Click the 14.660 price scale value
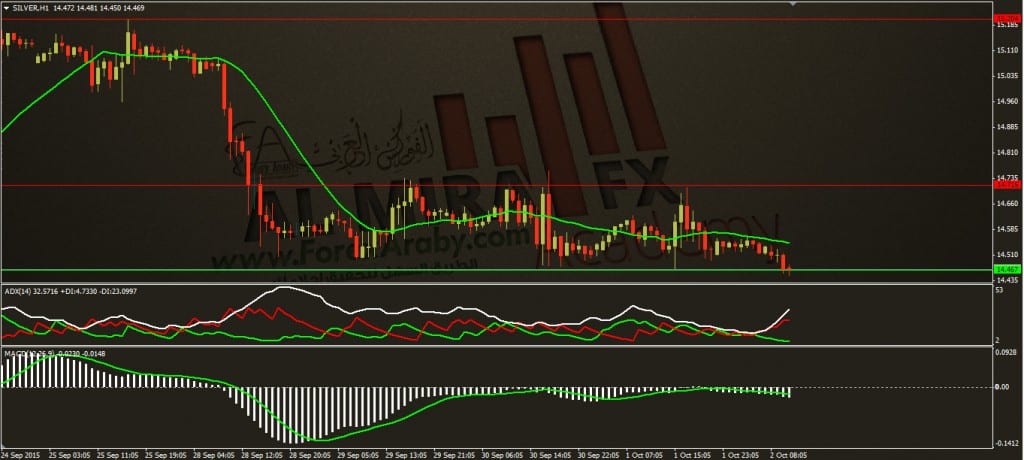1024x460 pixels. click(x=1008, y=203)
